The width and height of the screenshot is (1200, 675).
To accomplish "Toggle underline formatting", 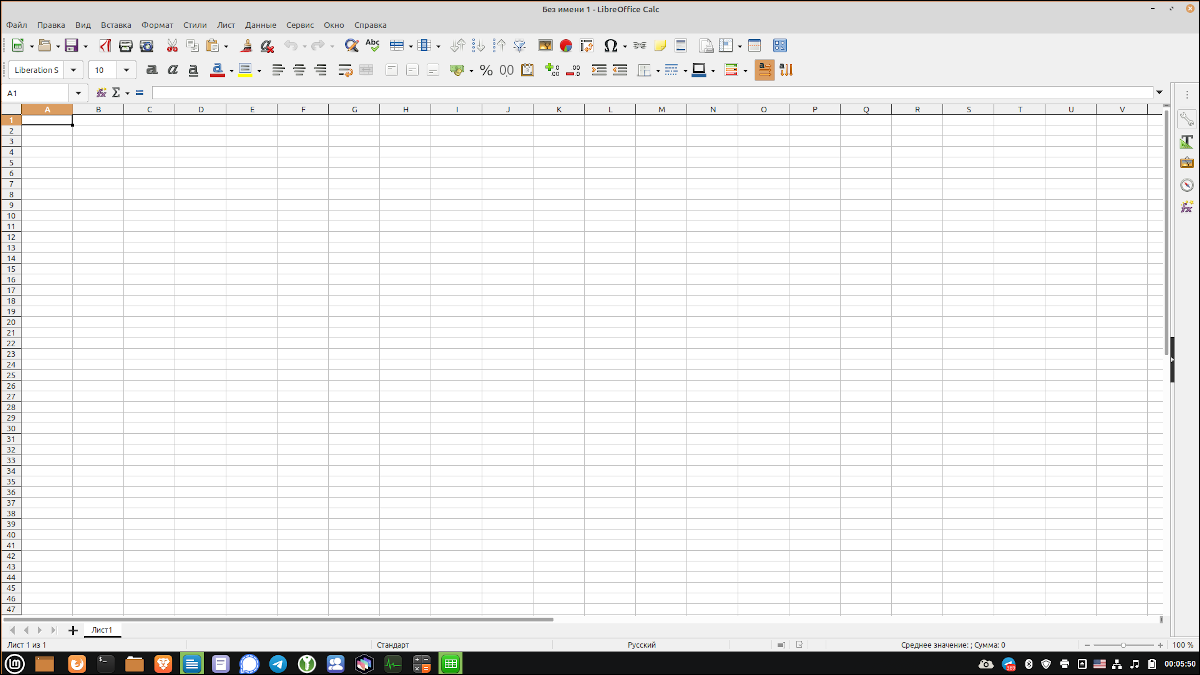I will [x=192, y=70].
